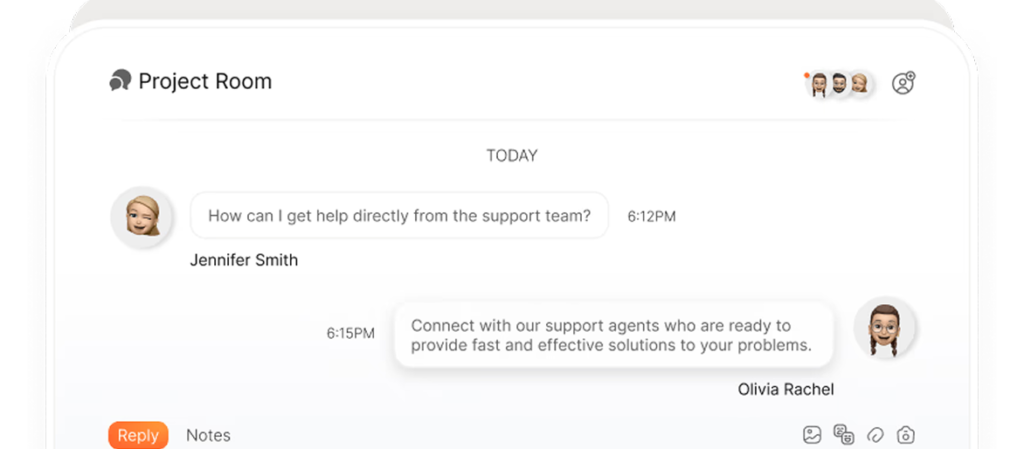
Task: Click the 6:12PM message timestamp
Action: (651, 216)
